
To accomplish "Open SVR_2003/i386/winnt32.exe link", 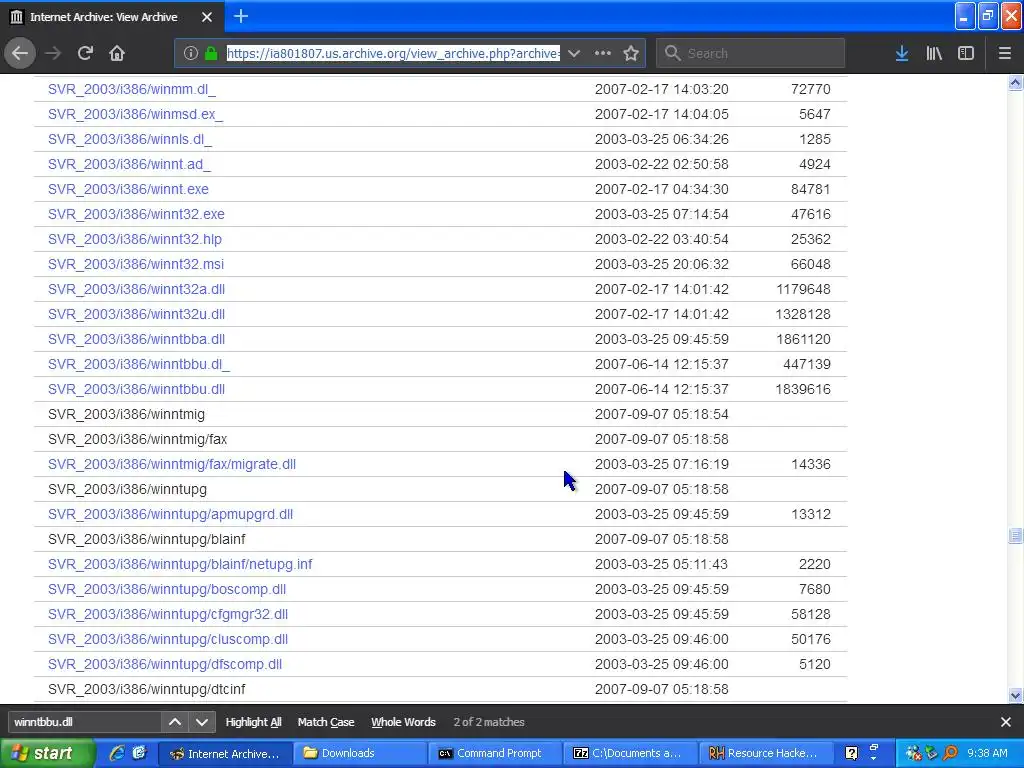I will point(136,214).
